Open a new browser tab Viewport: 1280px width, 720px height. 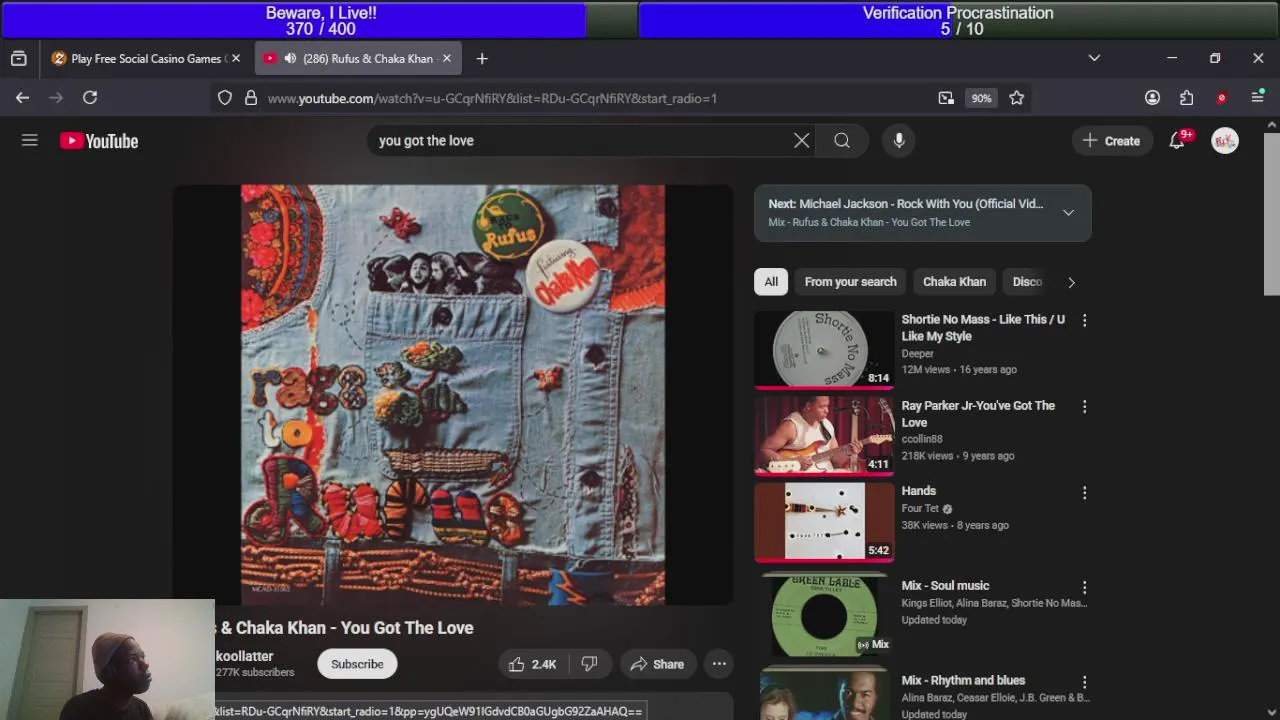click(x=482, y=59)
